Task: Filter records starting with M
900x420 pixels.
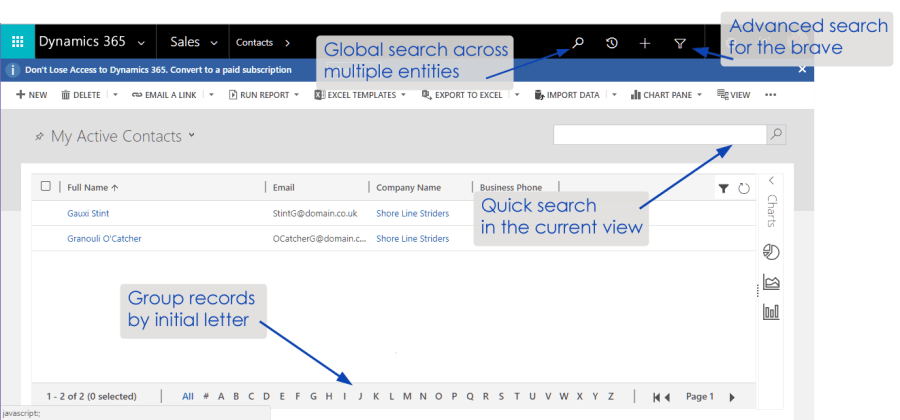Action: pyautogui.click(x=407, y=396)
